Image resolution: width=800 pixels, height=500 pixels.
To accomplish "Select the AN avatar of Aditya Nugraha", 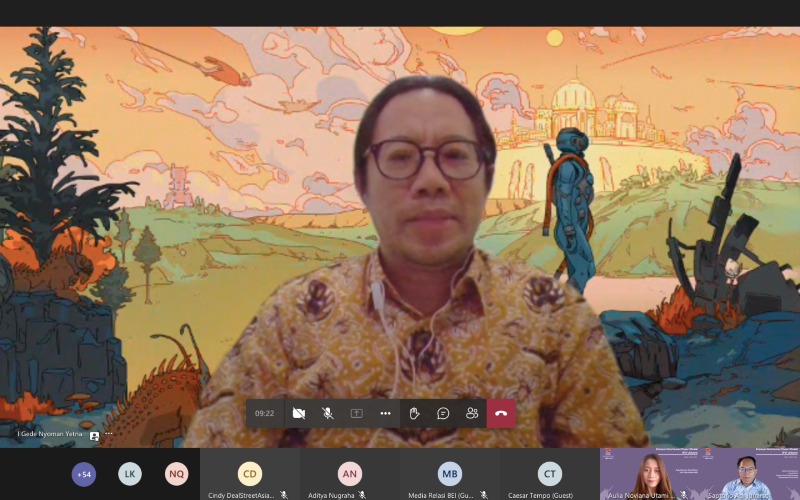I will 350,474.
